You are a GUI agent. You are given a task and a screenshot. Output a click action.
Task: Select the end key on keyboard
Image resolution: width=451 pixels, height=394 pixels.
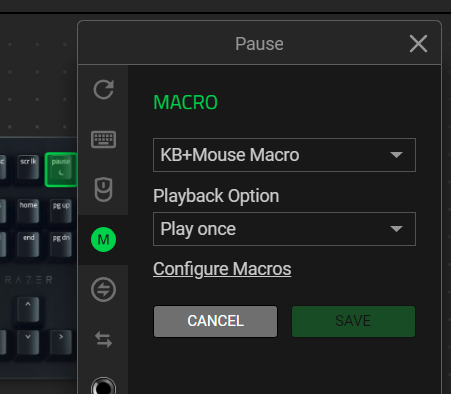tap(28, 244)
